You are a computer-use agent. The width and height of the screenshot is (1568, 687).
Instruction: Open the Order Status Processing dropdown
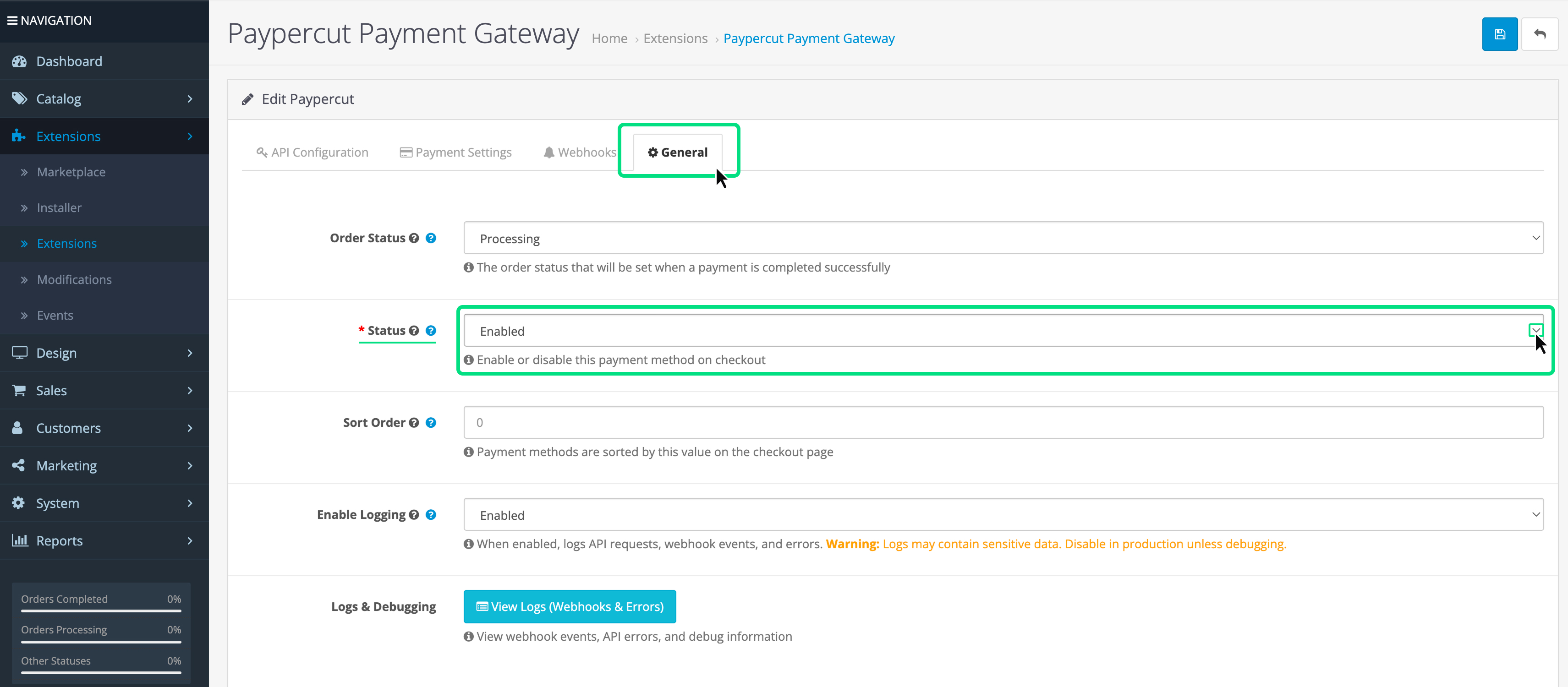tap(1003, 238)
